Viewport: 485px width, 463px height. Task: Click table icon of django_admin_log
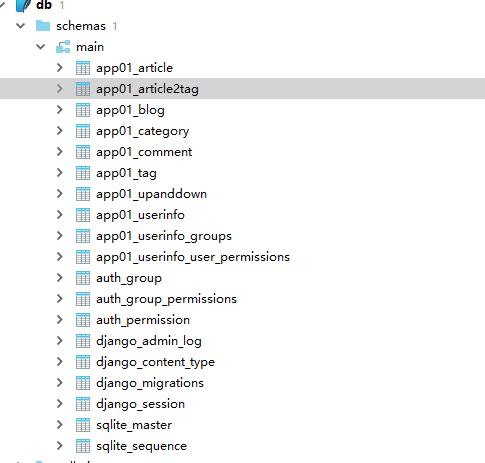click(83, 341)
